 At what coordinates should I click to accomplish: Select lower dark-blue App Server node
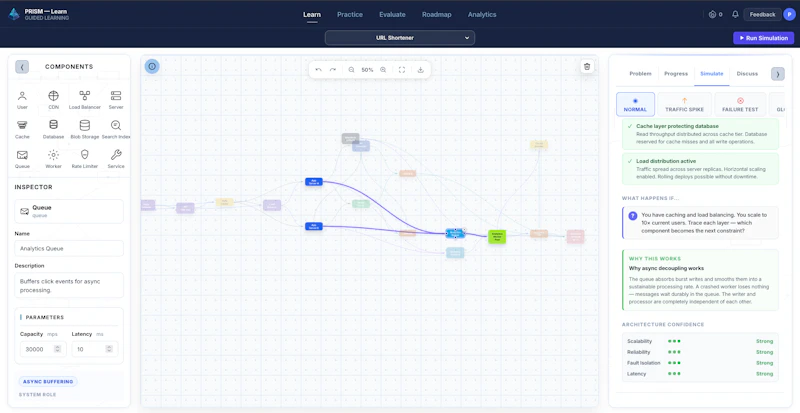coord(314,226)
